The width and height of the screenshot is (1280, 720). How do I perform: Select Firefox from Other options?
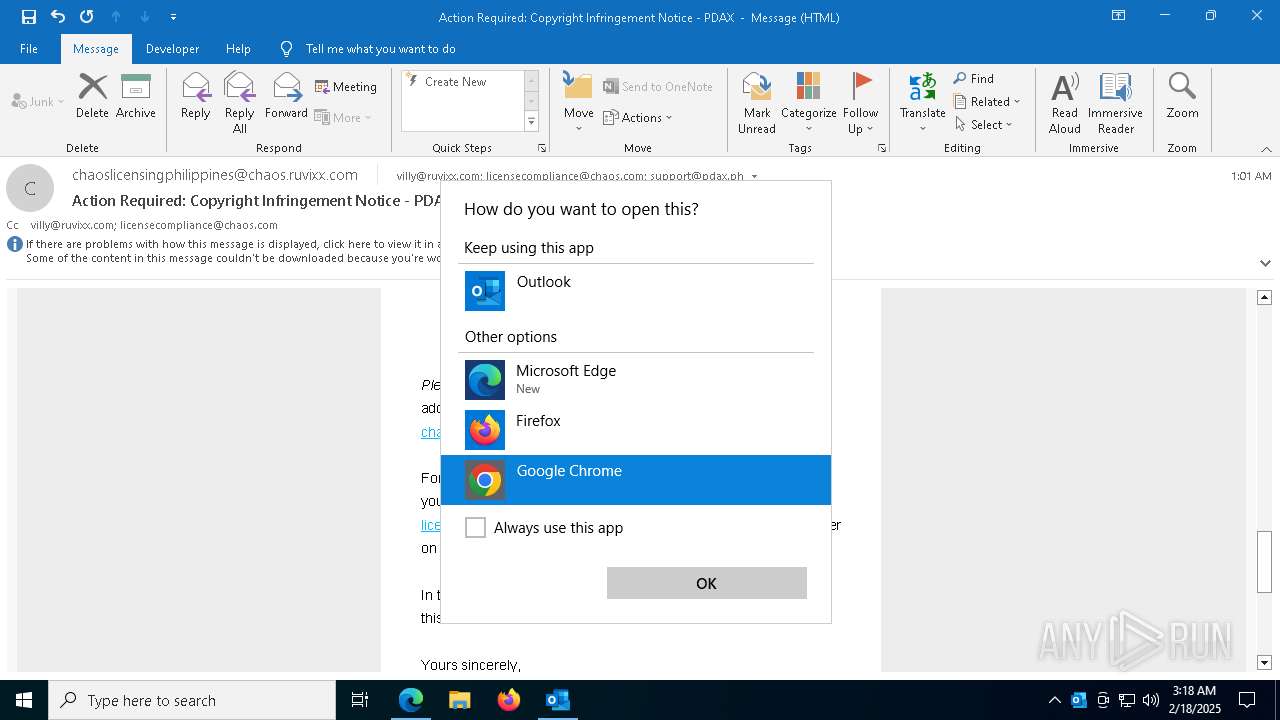click(636, 430)
